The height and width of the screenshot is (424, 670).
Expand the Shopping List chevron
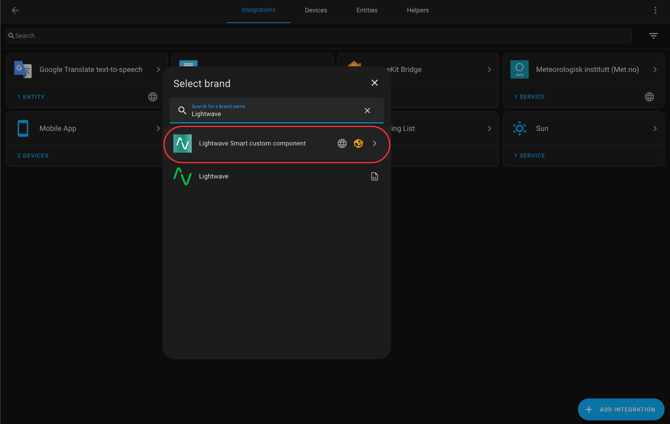(489, 128)
